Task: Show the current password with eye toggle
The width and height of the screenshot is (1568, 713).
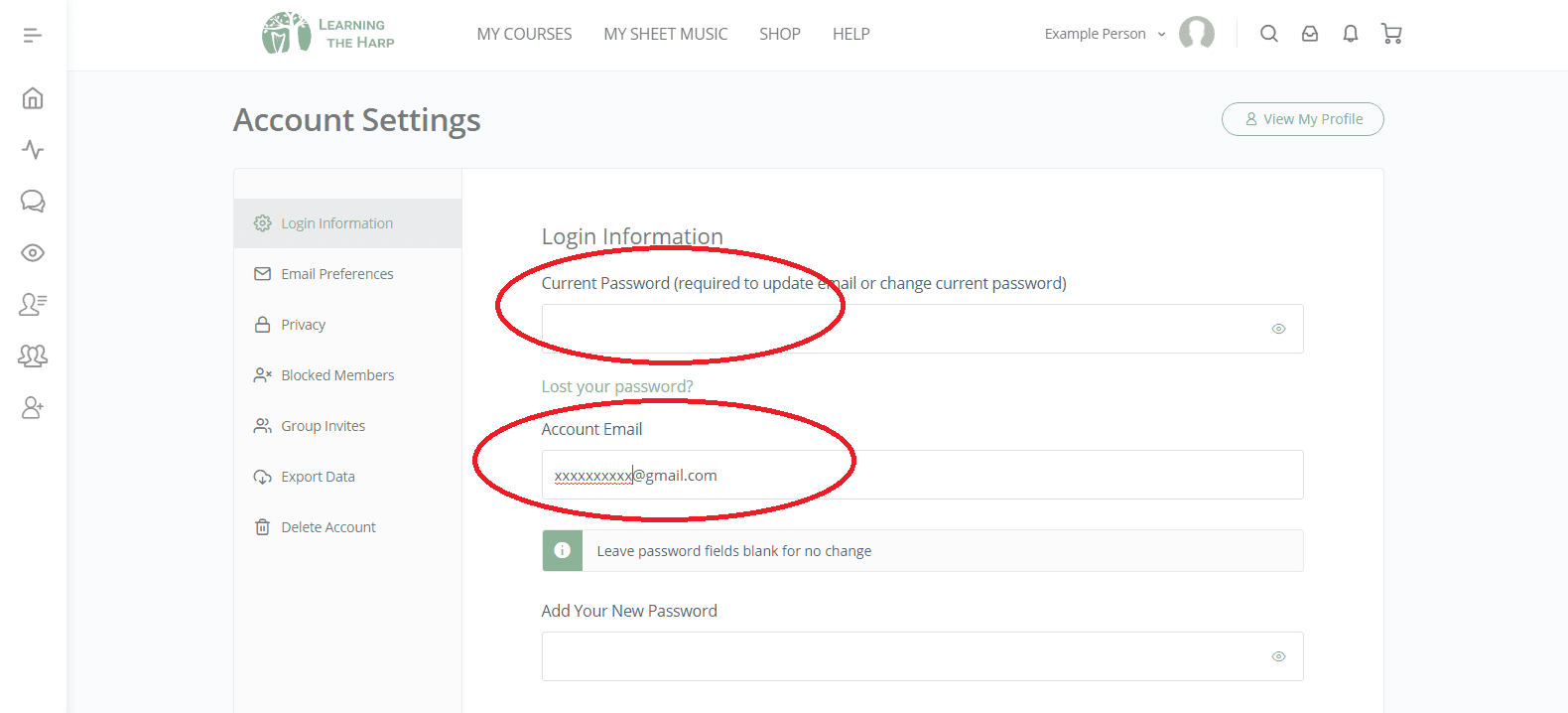Action: (x=1278, y=329)
